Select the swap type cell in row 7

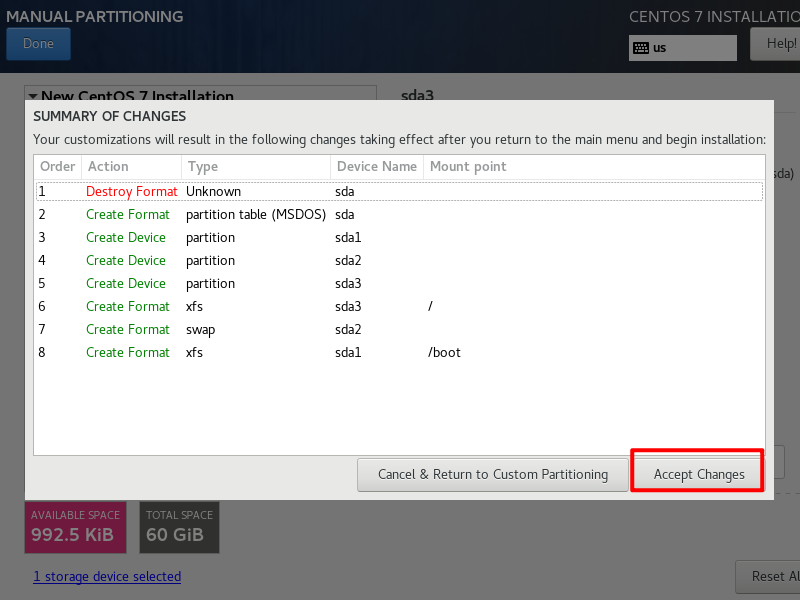coord(201,330)
